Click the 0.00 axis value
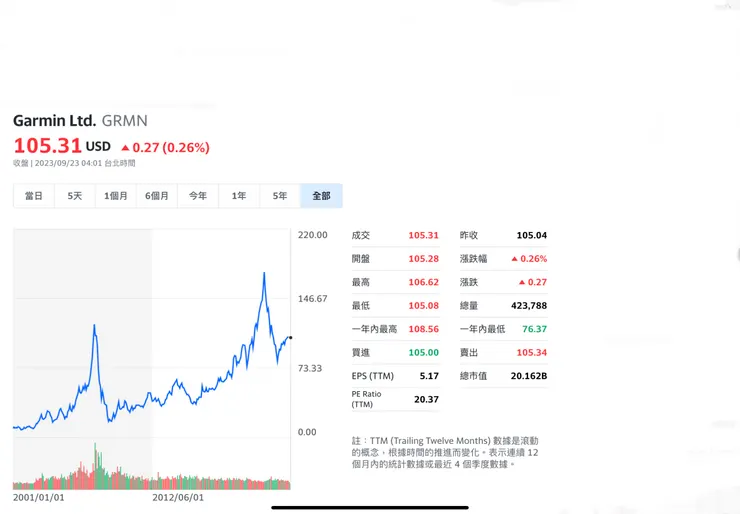The width and height of the screenshot is (740, 514). [x=307, y=432]
